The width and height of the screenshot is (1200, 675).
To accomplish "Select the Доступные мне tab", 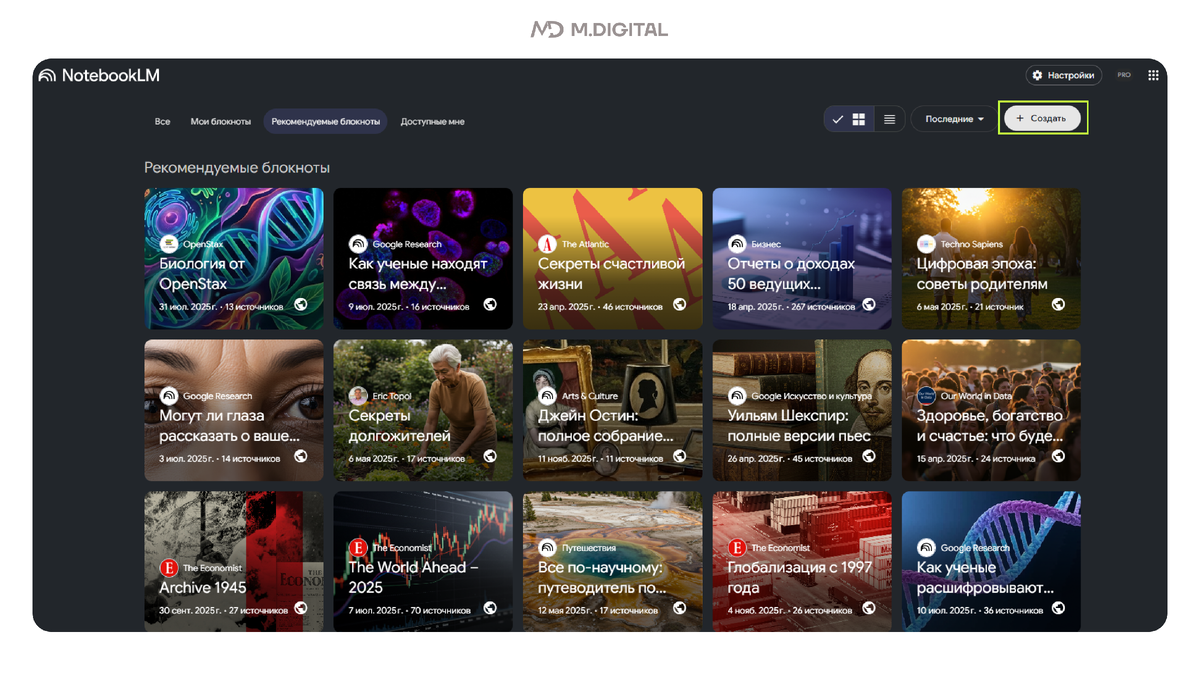I will point(432,121).
